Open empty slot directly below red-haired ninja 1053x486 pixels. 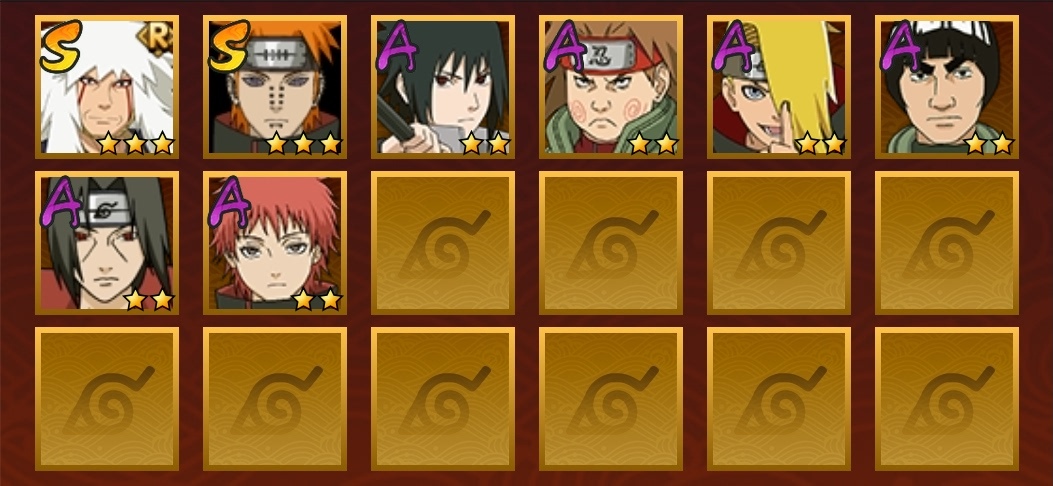point(275,399)
